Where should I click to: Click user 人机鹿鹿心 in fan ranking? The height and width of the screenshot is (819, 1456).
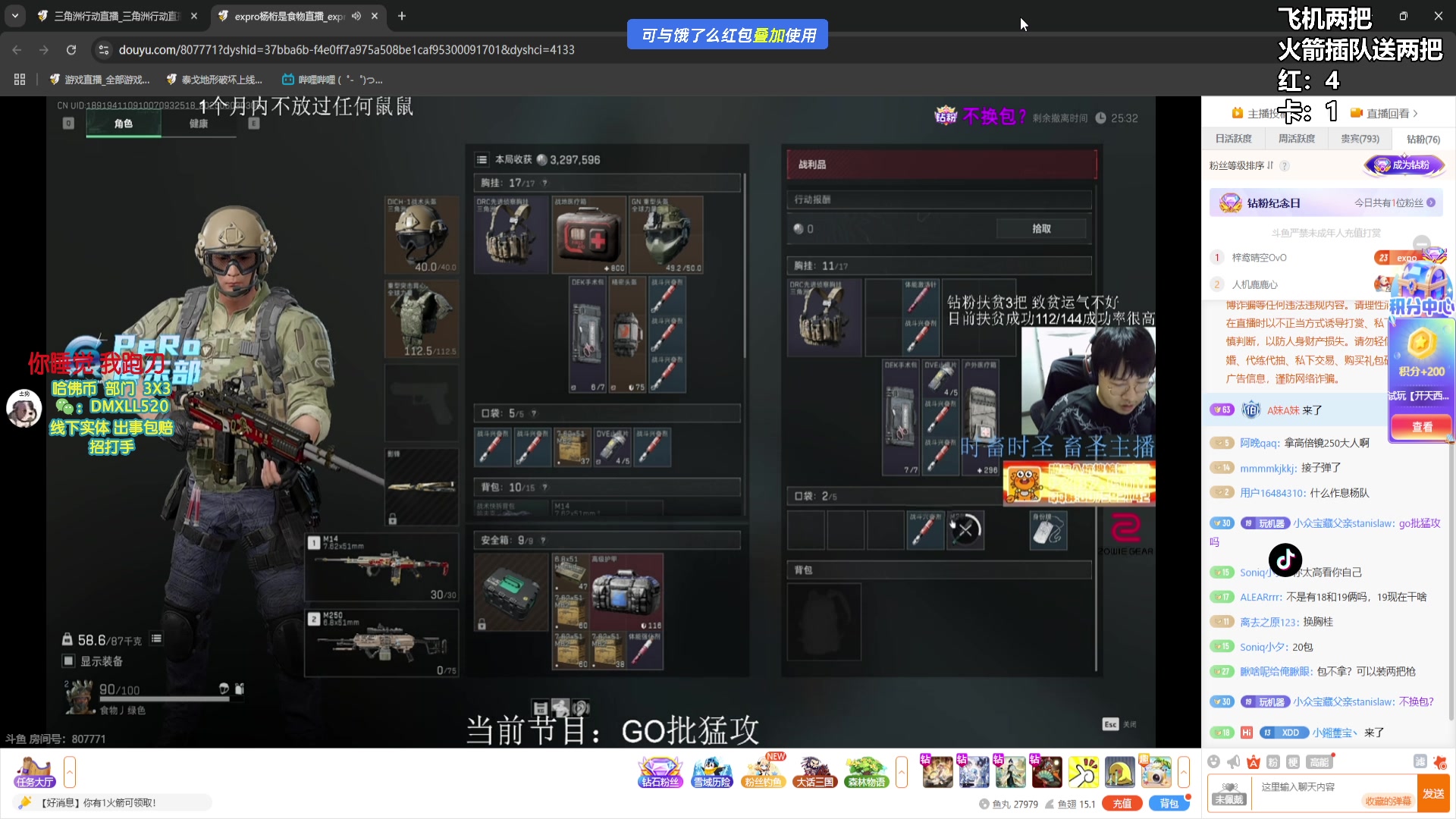(1254, 284)
